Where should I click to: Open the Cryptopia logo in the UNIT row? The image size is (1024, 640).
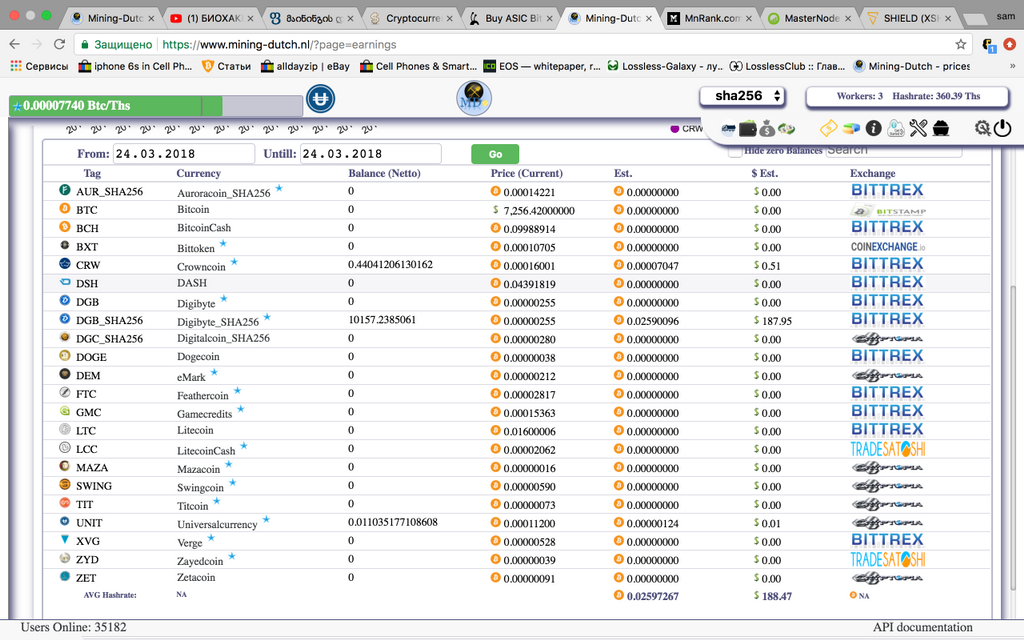(887, 522)
